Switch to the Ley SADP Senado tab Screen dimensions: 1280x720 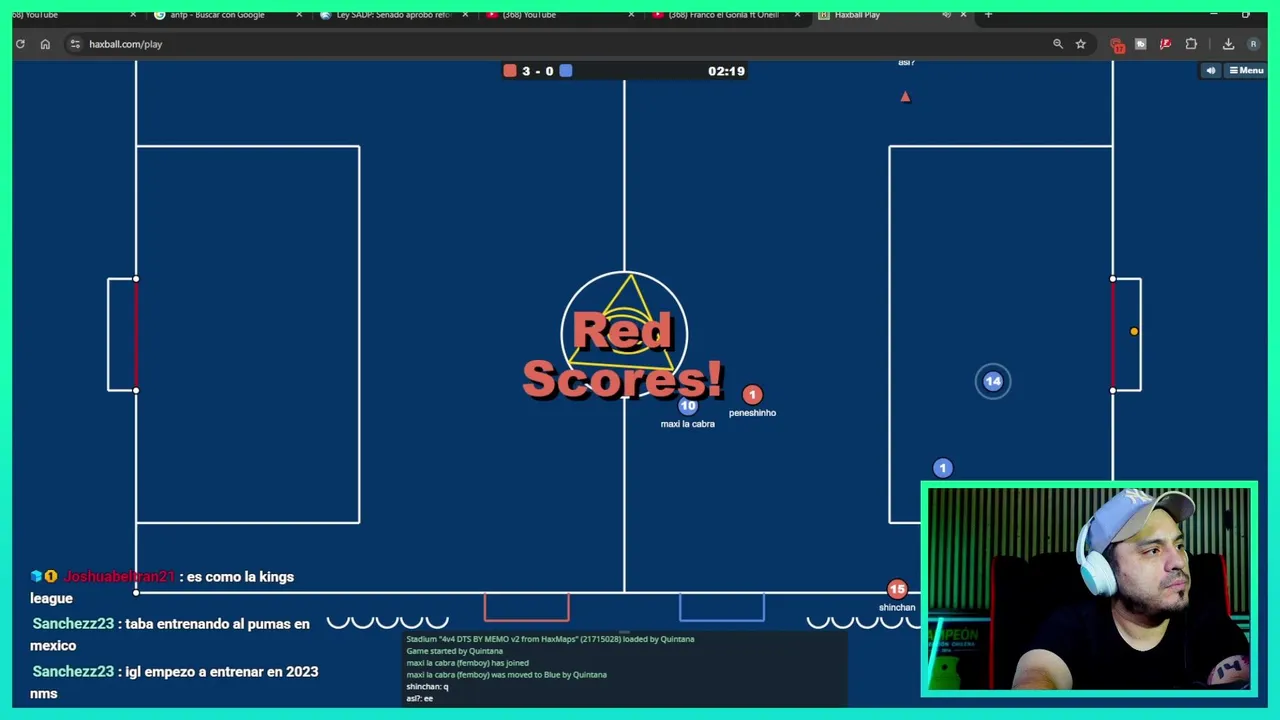(x=392, y=15)
